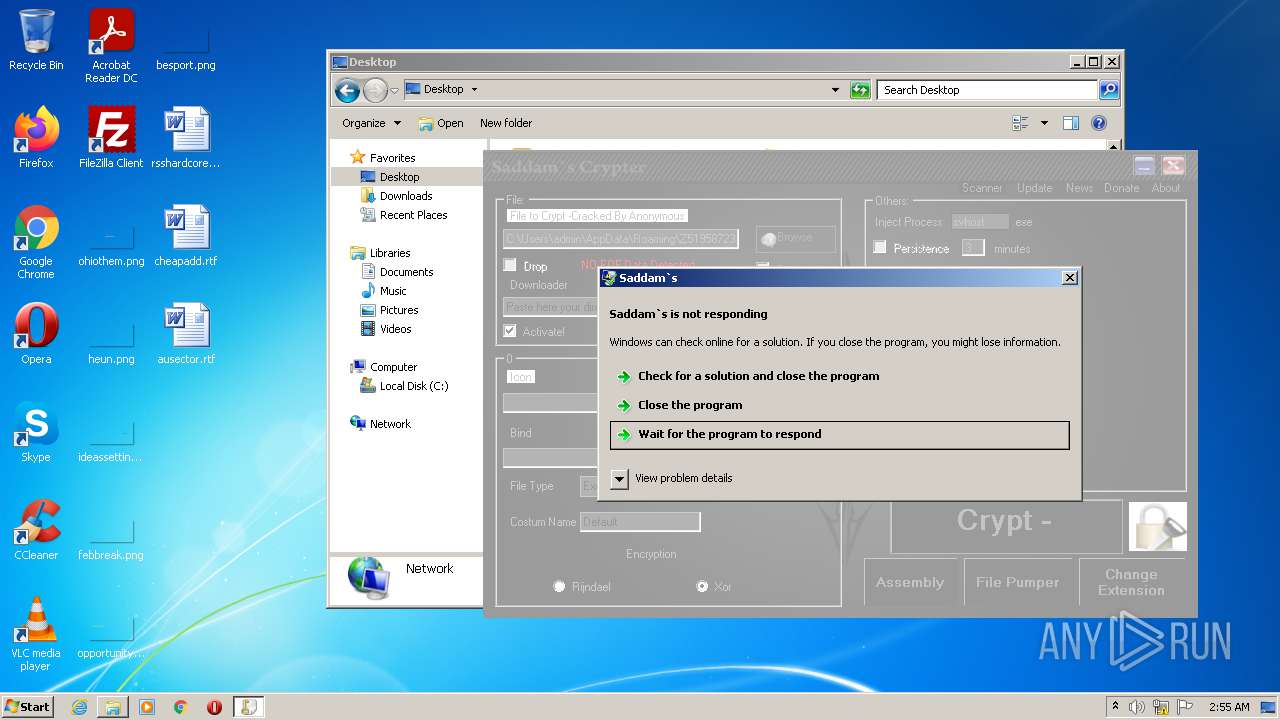The width and height of the screenshot is (1280, 720).
Task: Open the Explorer address history dropdown
Action: 835,90
